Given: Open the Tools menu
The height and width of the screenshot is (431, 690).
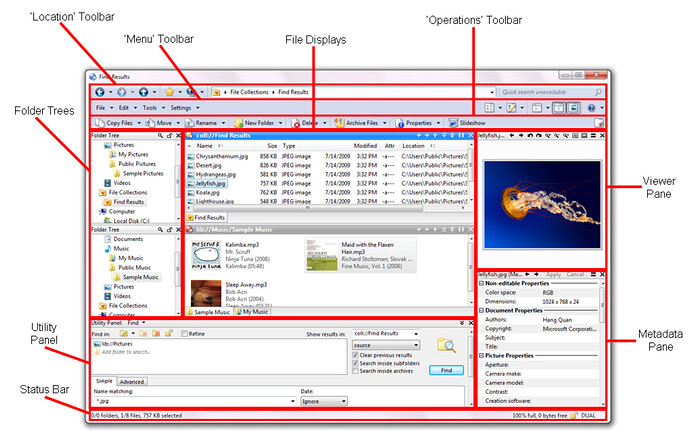Looking at the screenshot, I should coord(150,107).
